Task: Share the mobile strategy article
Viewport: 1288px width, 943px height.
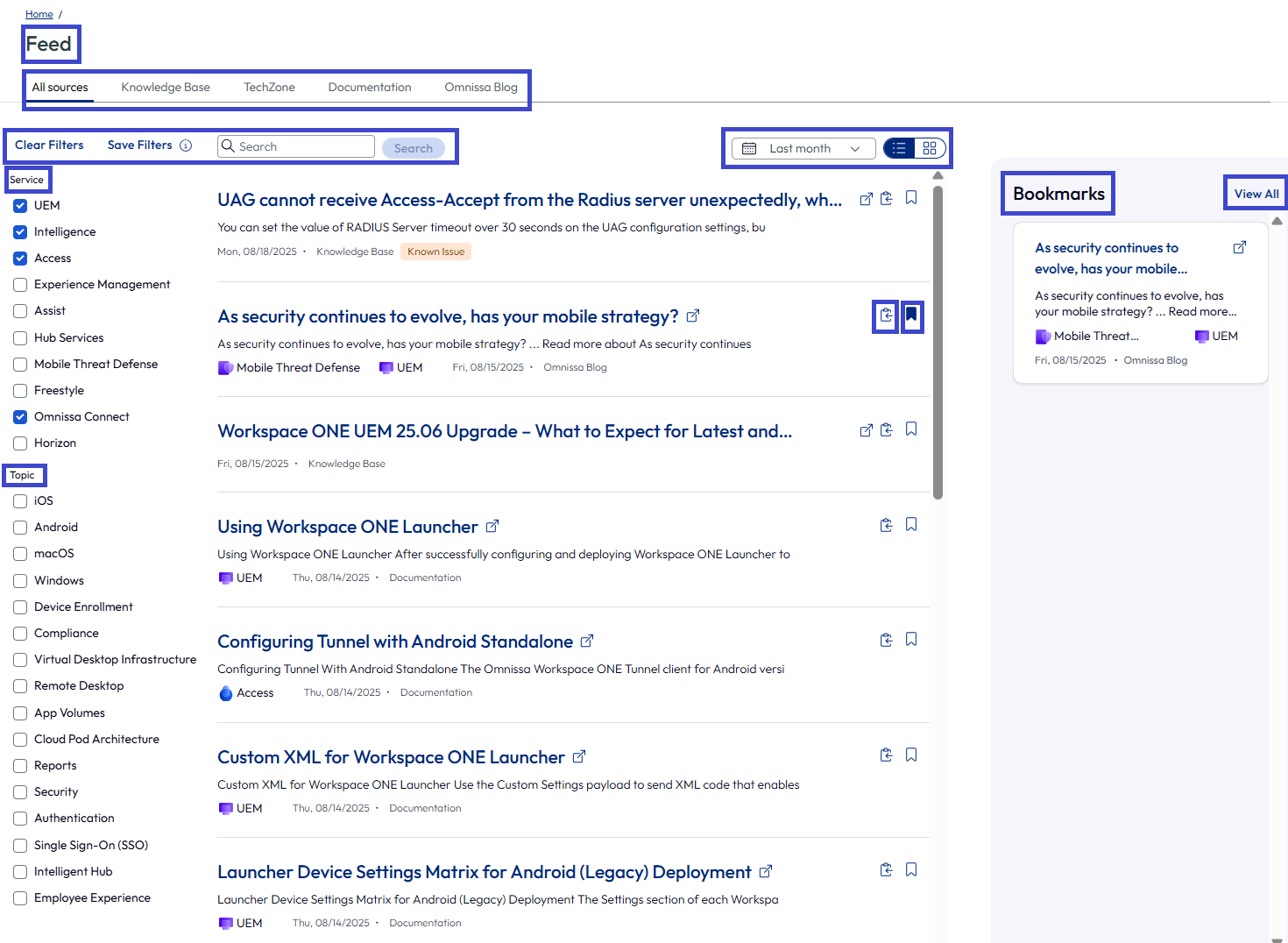Action: click(887, 316)
